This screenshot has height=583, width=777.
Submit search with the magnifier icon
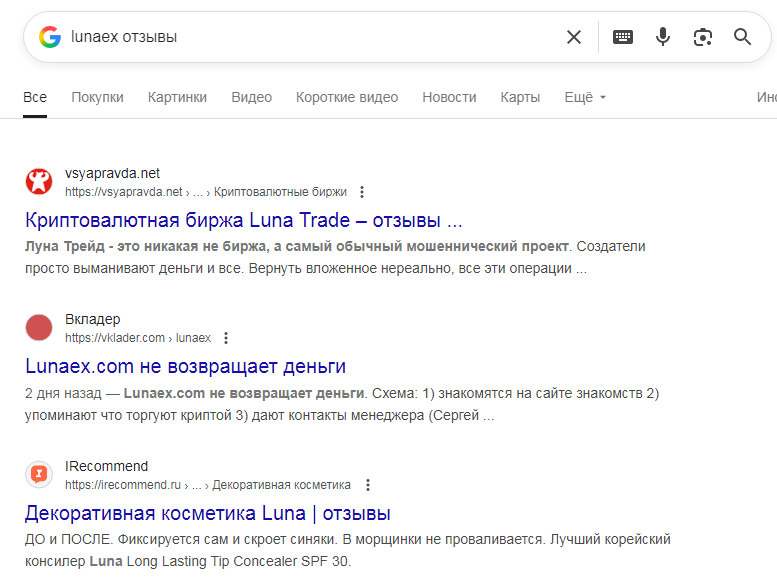point(742,37)
